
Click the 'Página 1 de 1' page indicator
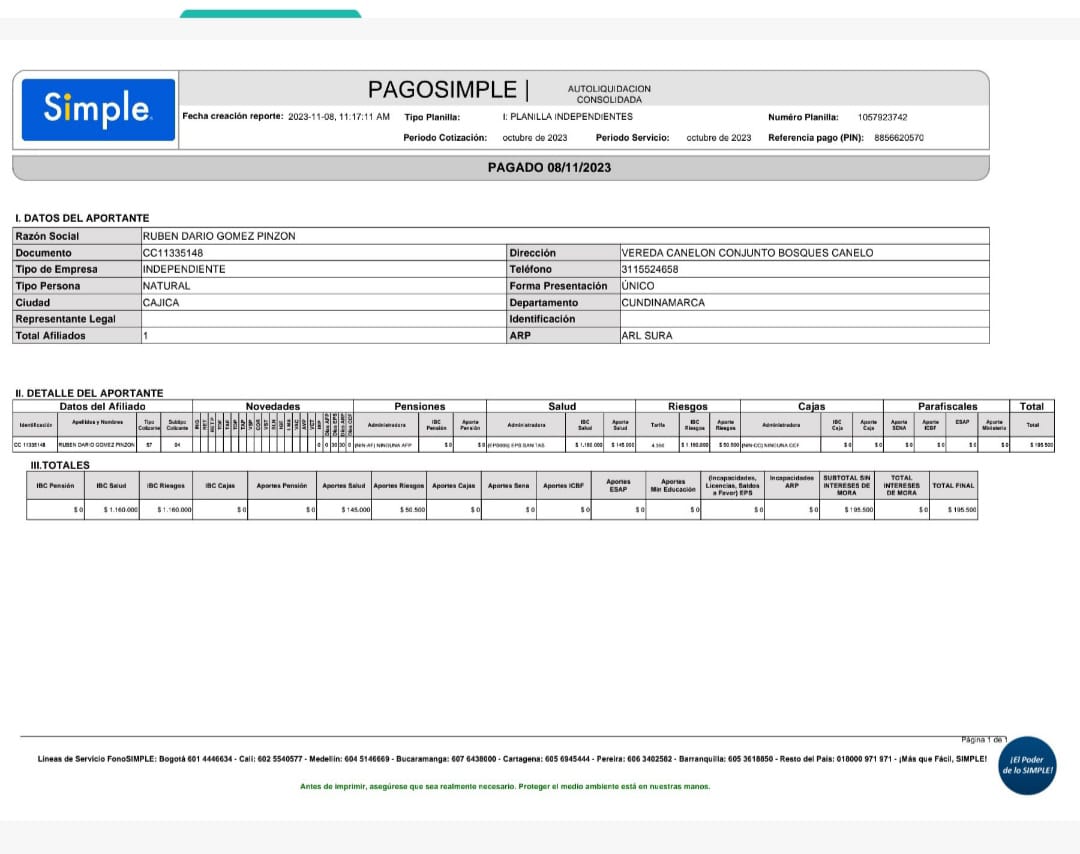983,739
